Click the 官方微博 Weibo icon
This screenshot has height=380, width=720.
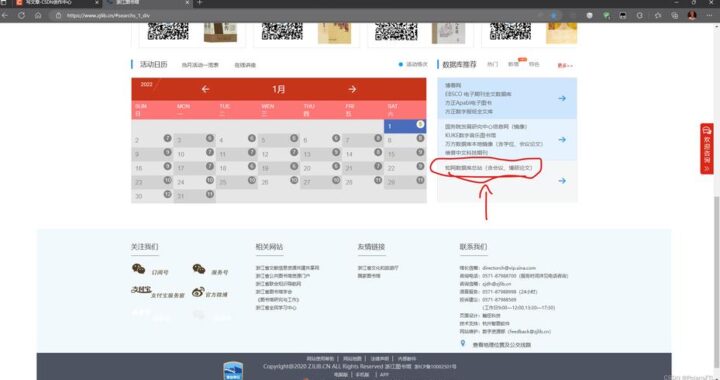pyautogui.click(x=198, y=291)
